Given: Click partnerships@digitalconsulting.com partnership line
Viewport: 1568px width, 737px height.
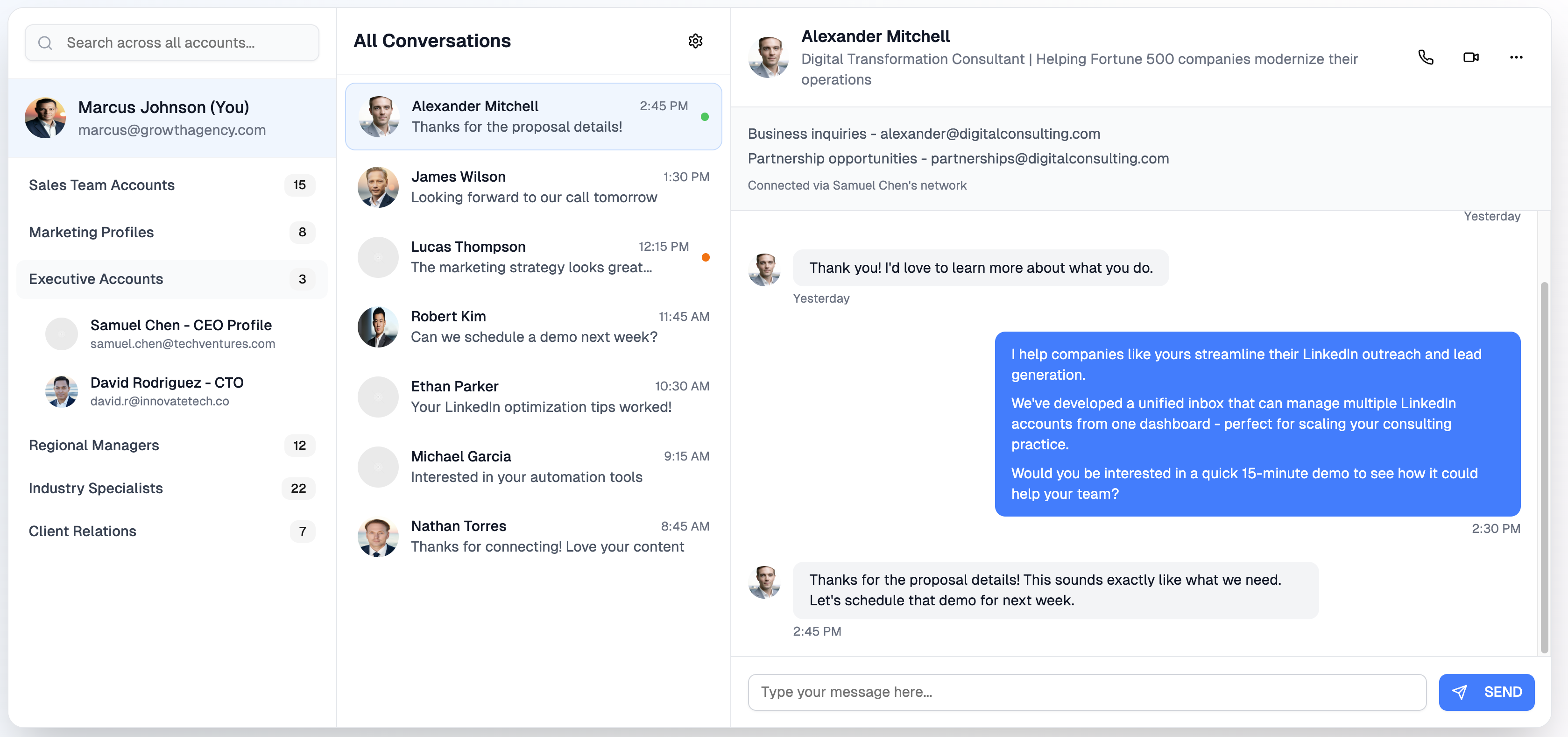Looking at the screenshot, I should pos(958,158).
